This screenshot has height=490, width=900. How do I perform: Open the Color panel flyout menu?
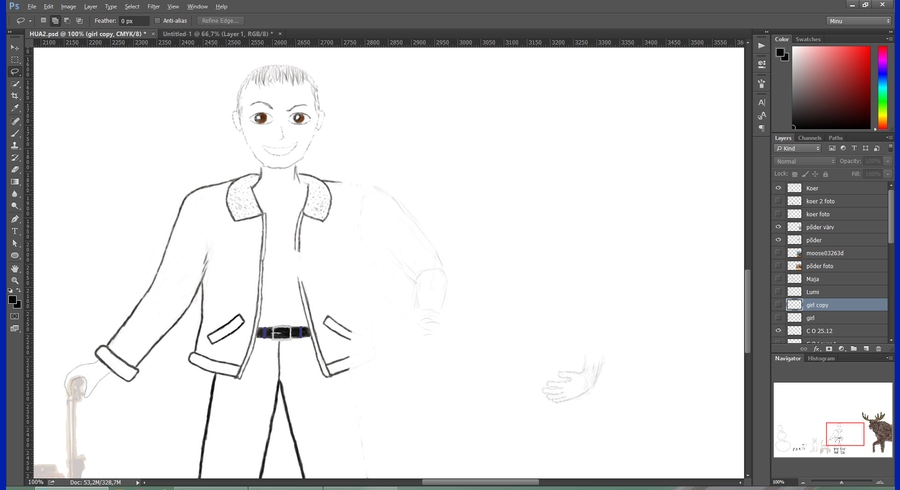889,39
